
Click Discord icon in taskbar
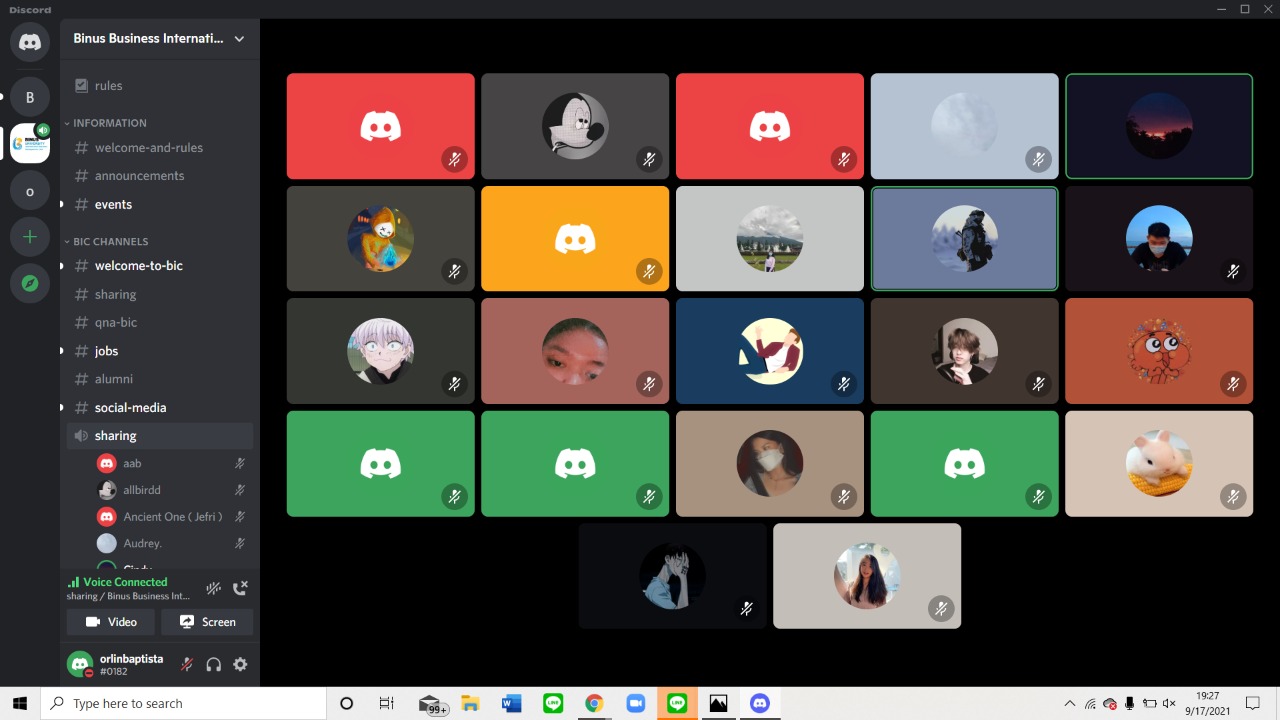coord(759,704)
